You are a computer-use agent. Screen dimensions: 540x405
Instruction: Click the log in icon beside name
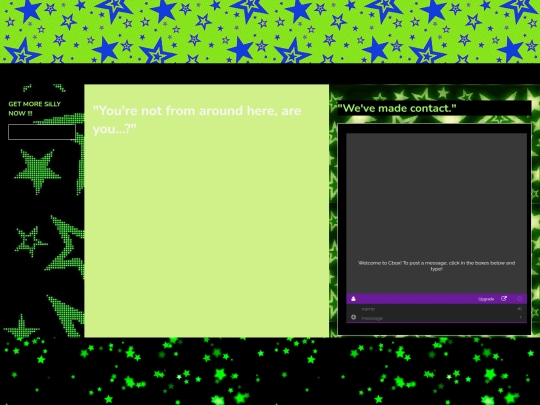[520, 309]
